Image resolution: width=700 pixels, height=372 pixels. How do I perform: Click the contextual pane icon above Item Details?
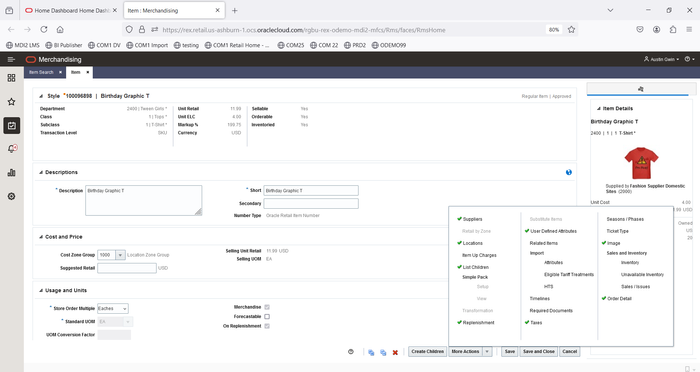point(641,89)
